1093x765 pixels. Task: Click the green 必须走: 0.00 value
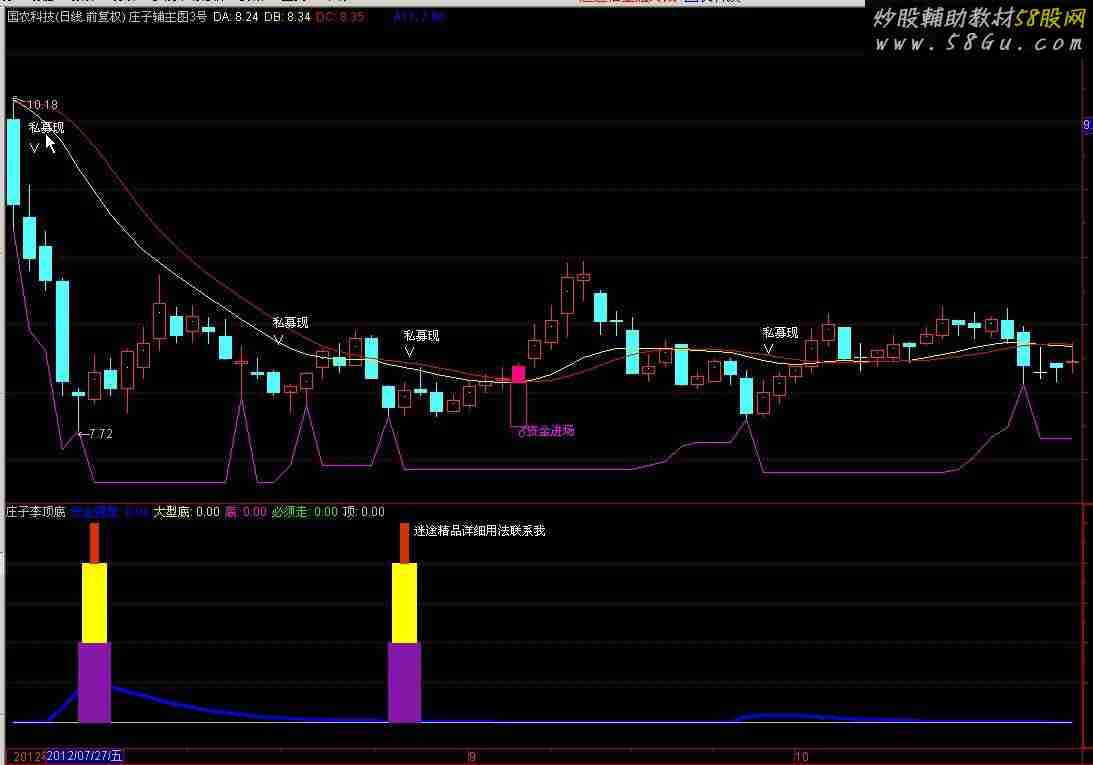click(305, 512)
